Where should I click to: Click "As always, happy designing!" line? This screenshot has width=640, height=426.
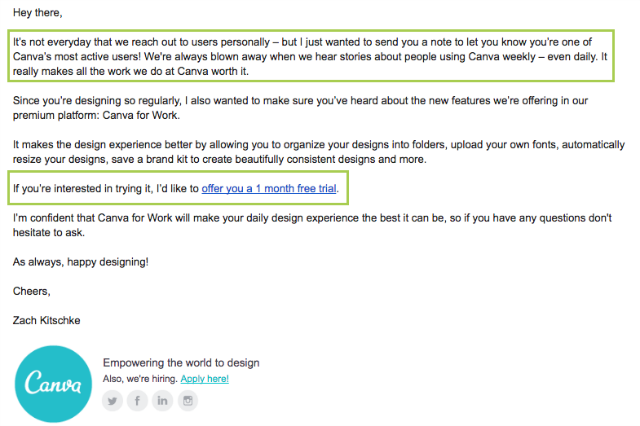[x=81, y=262]
